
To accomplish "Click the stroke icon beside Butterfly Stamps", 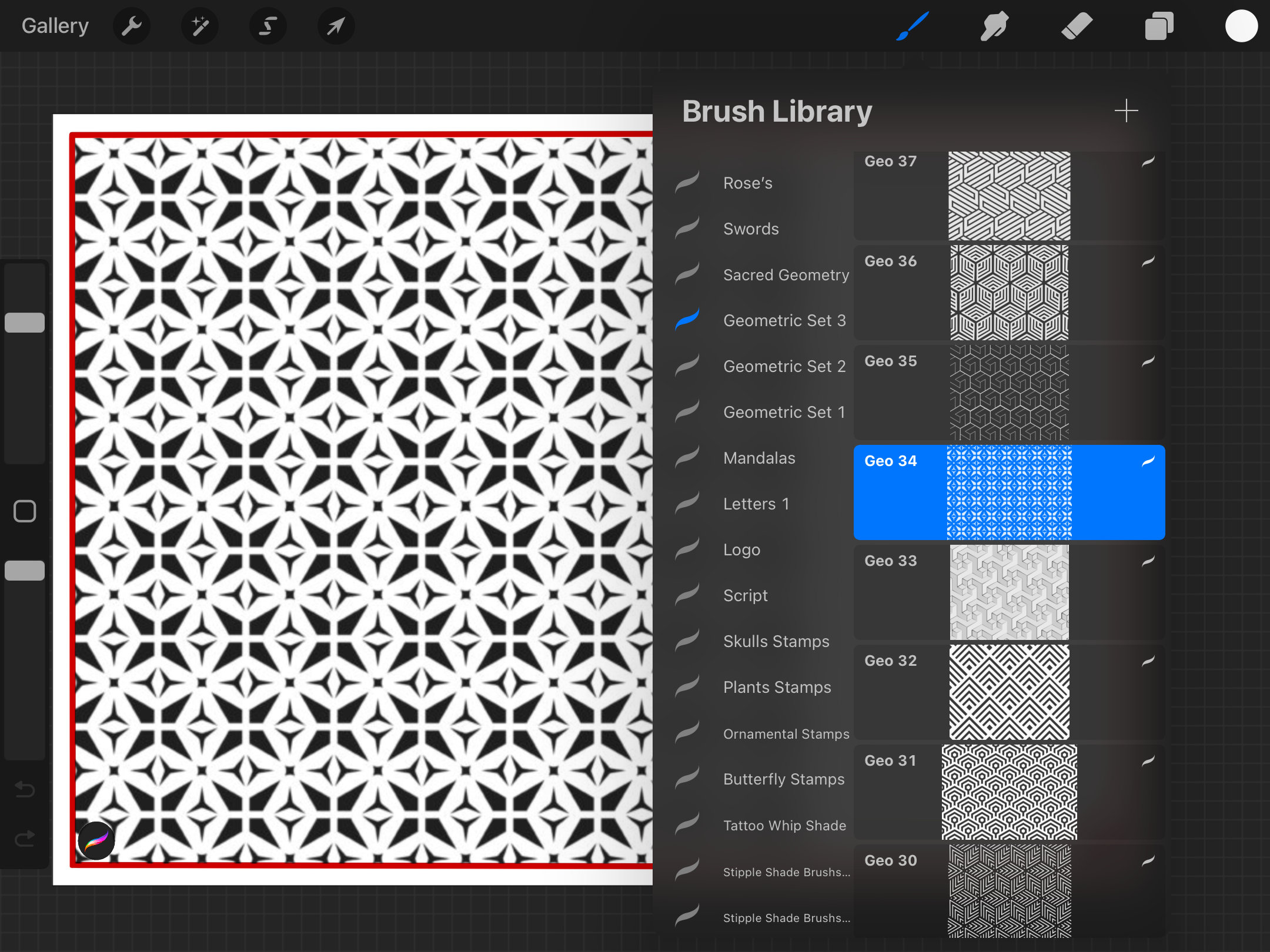I will 687,778.
